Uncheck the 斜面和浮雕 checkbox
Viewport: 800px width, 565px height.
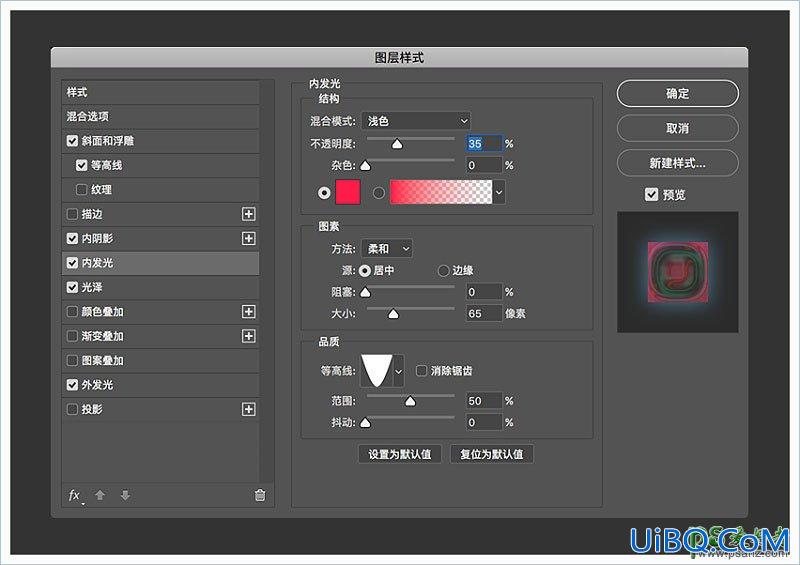coord(72,141)
